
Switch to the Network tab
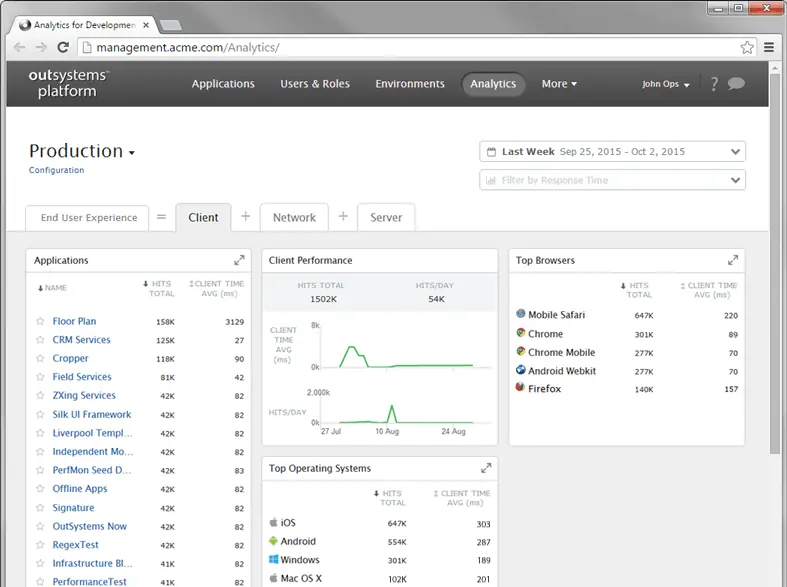294,217
